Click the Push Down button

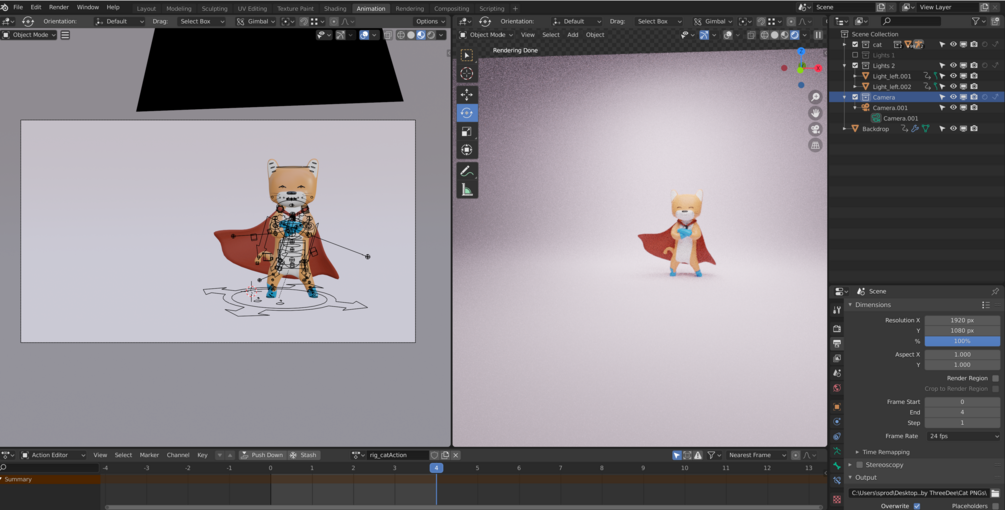click(x=262, y=455)
